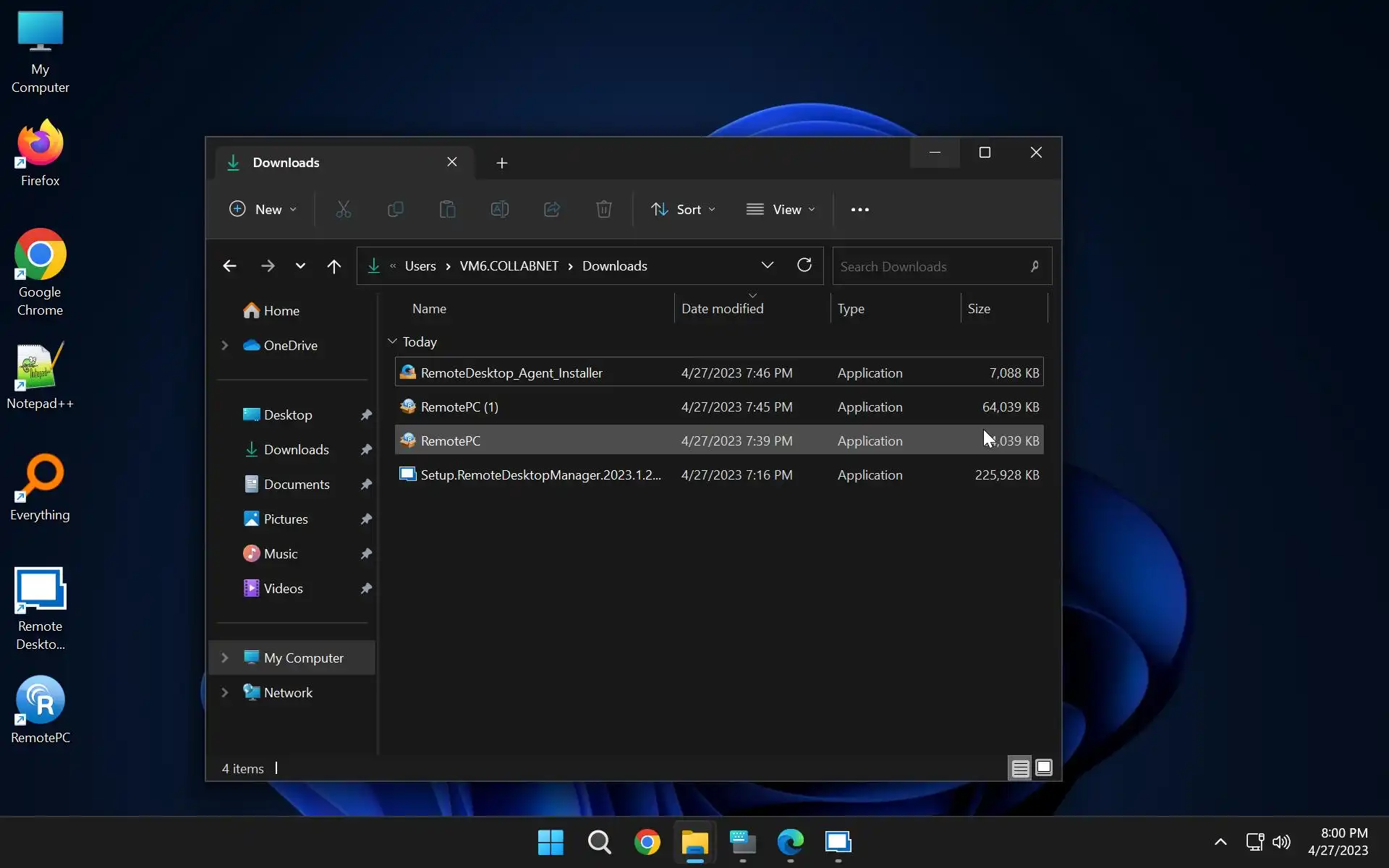Go up one folder level arrow
Screen dimensions: 1389x868
334,266
